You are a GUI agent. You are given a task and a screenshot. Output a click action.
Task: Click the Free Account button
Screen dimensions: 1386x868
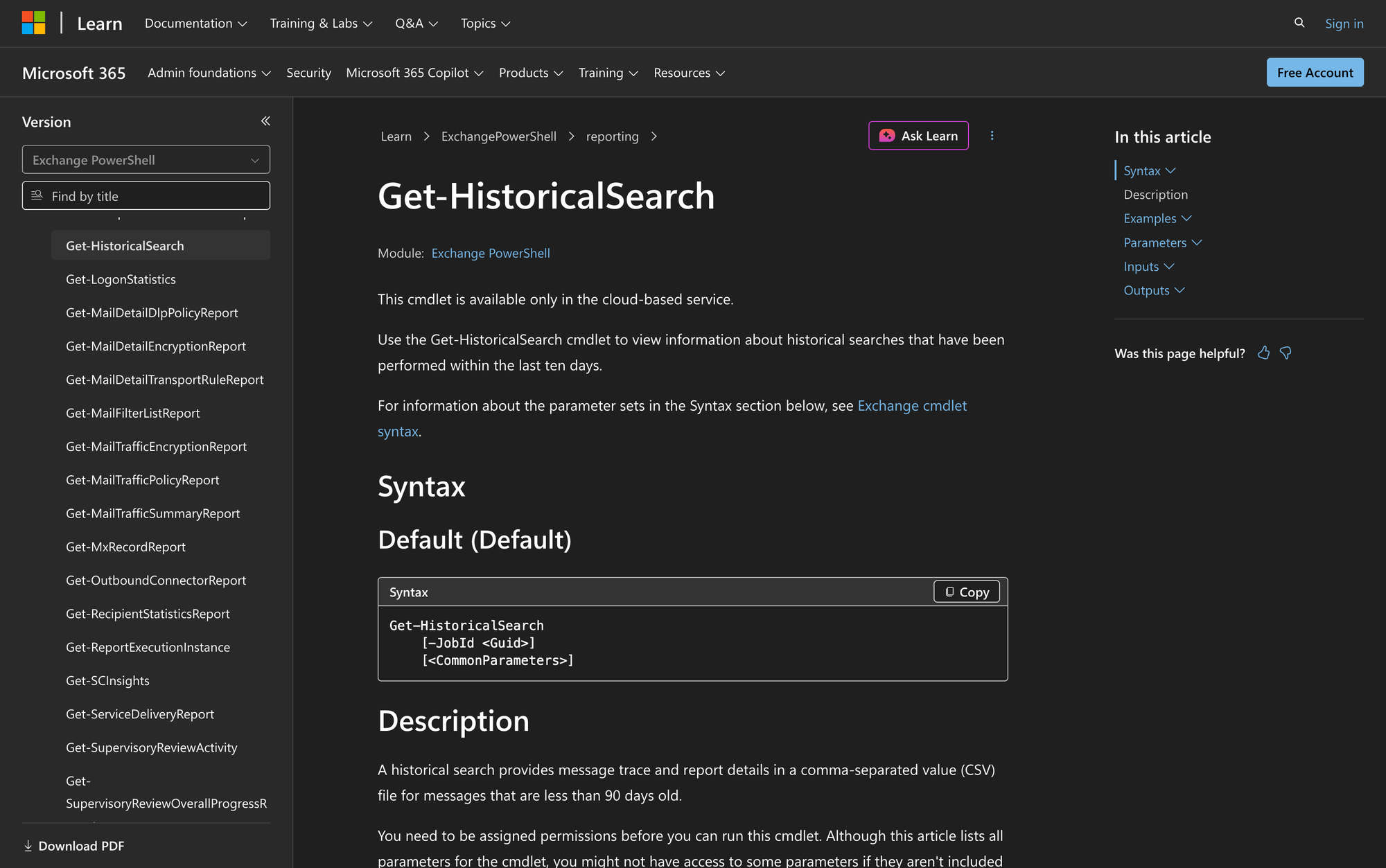click(x=1315, y=73)
